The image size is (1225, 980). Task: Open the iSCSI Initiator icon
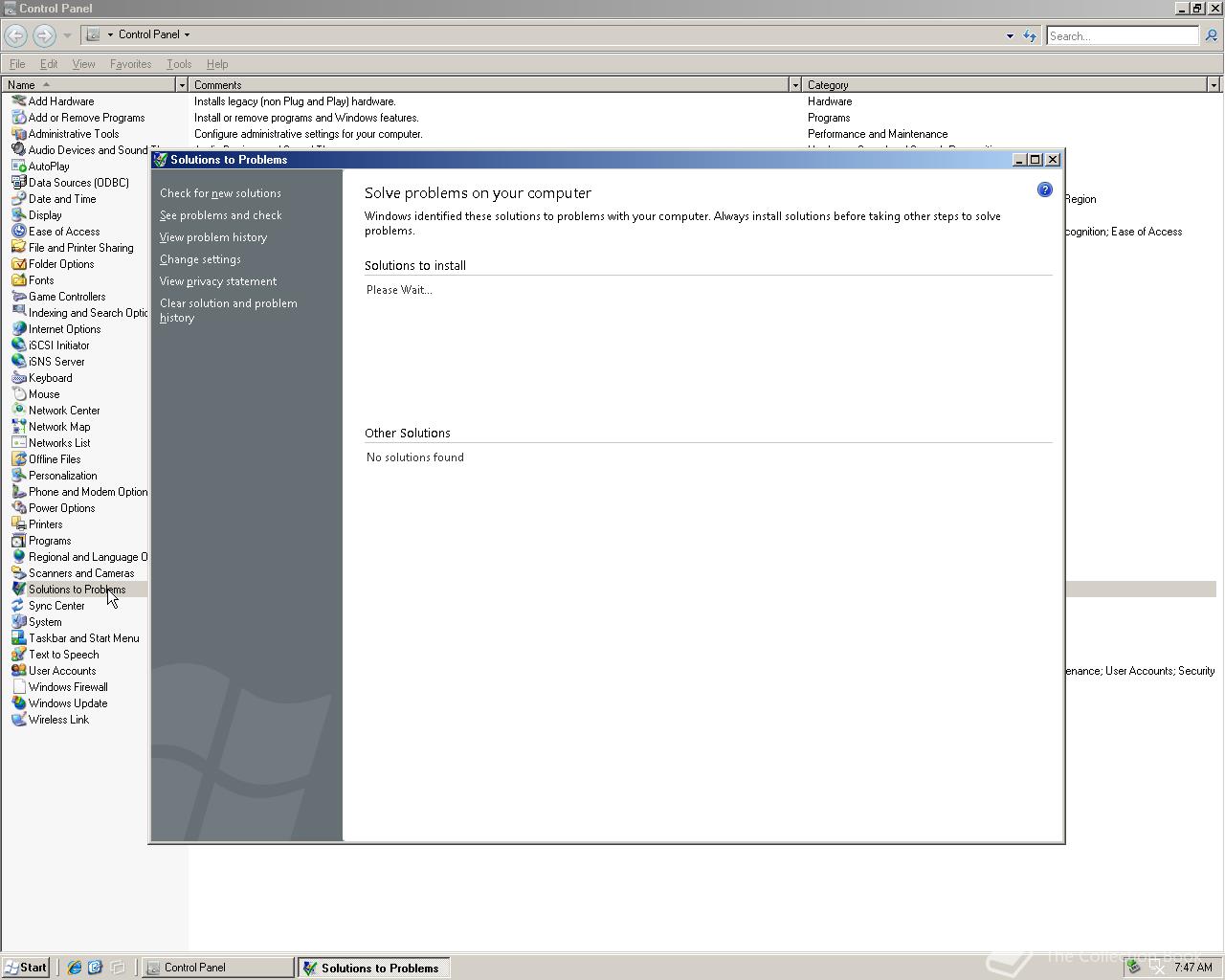(x=18, y=345)
